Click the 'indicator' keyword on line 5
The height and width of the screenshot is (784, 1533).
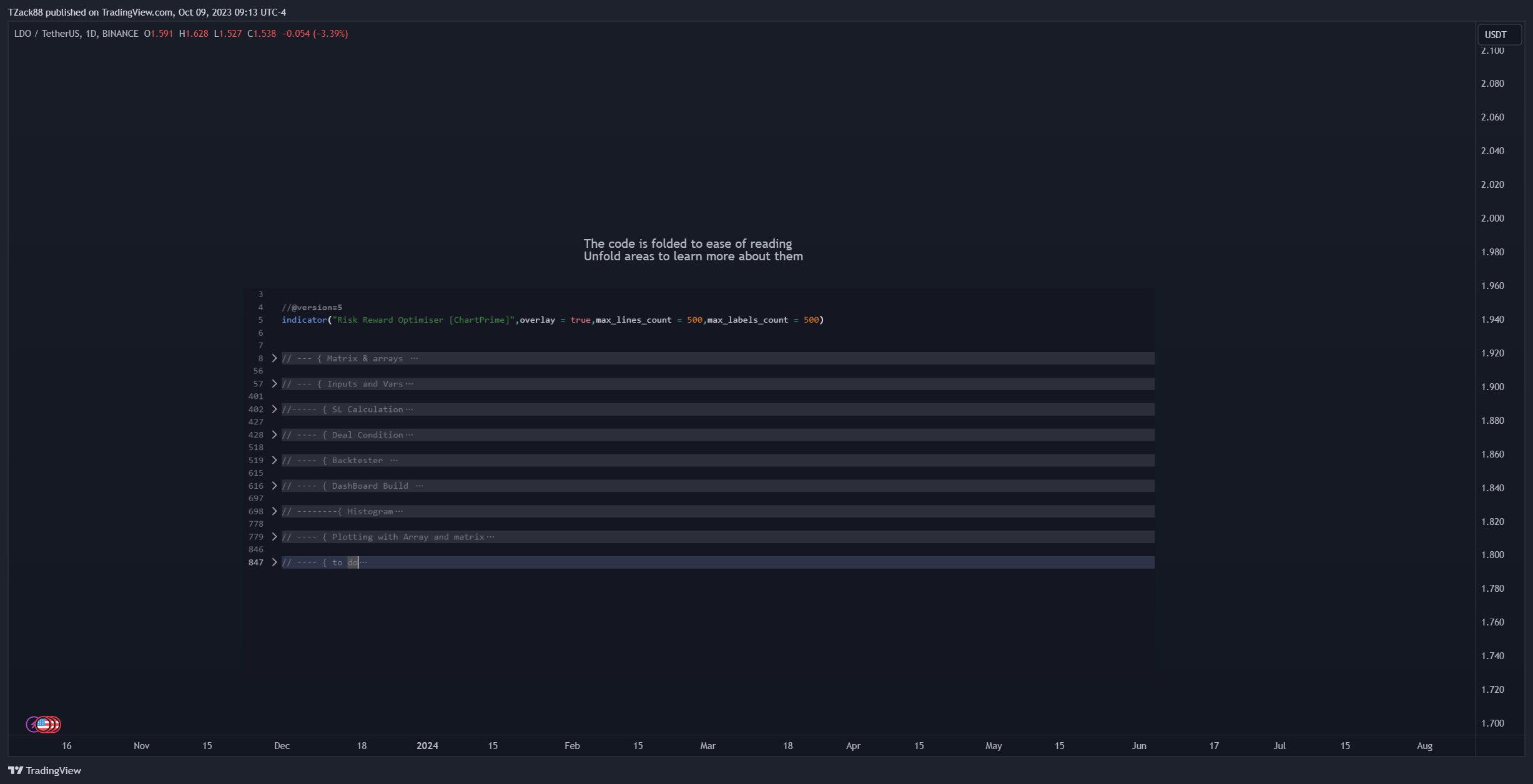pos(304,320)
